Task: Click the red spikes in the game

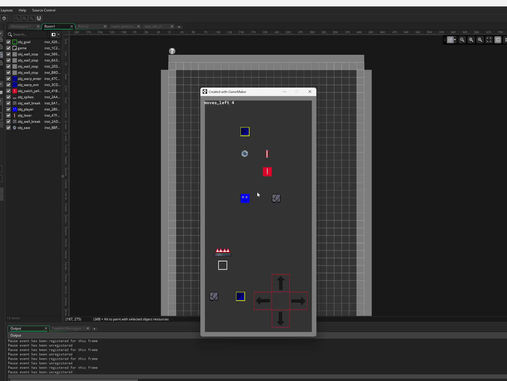Action: coord(223,252)
